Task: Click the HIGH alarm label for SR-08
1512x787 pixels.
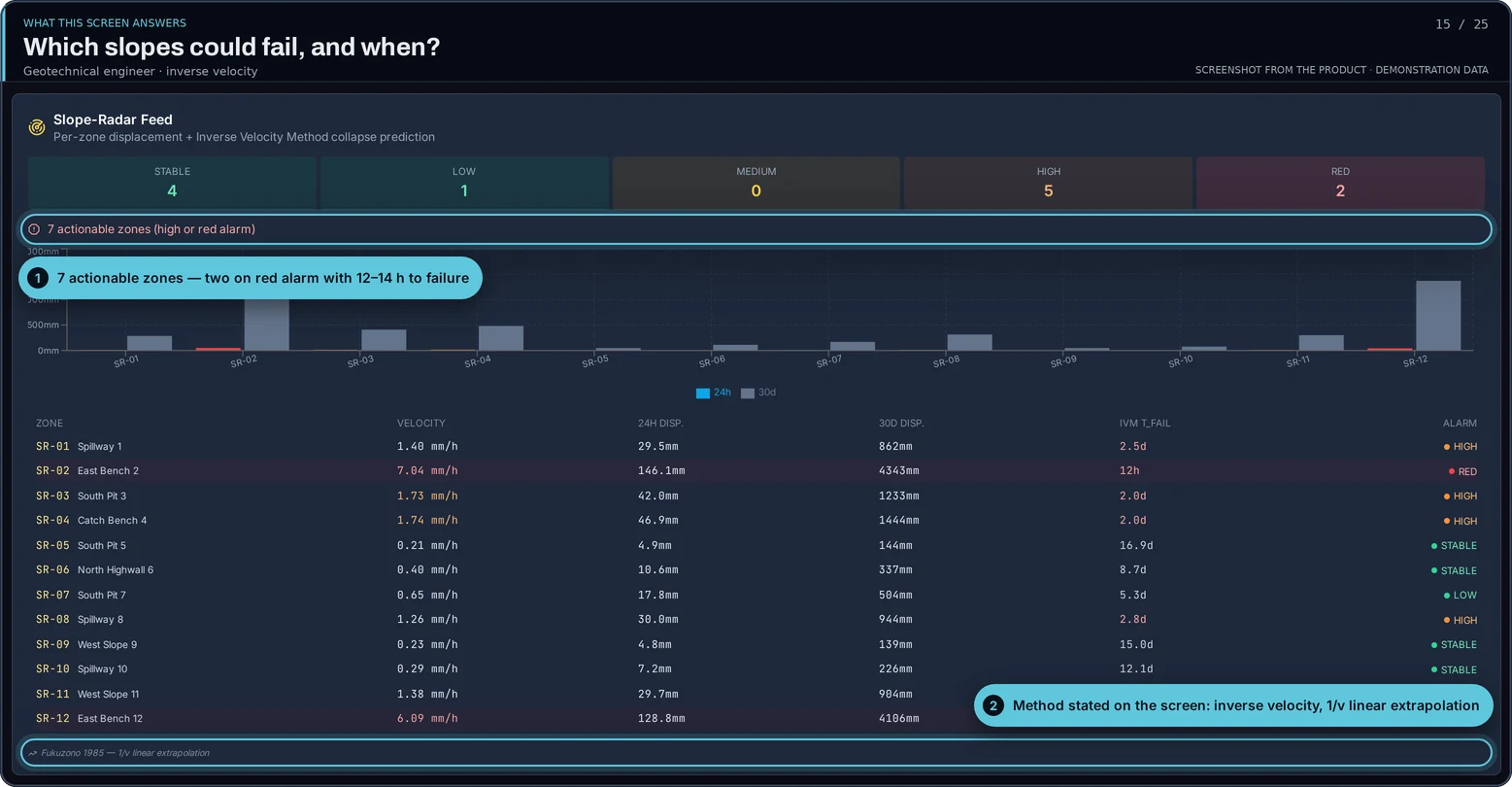Action: 1465,620
